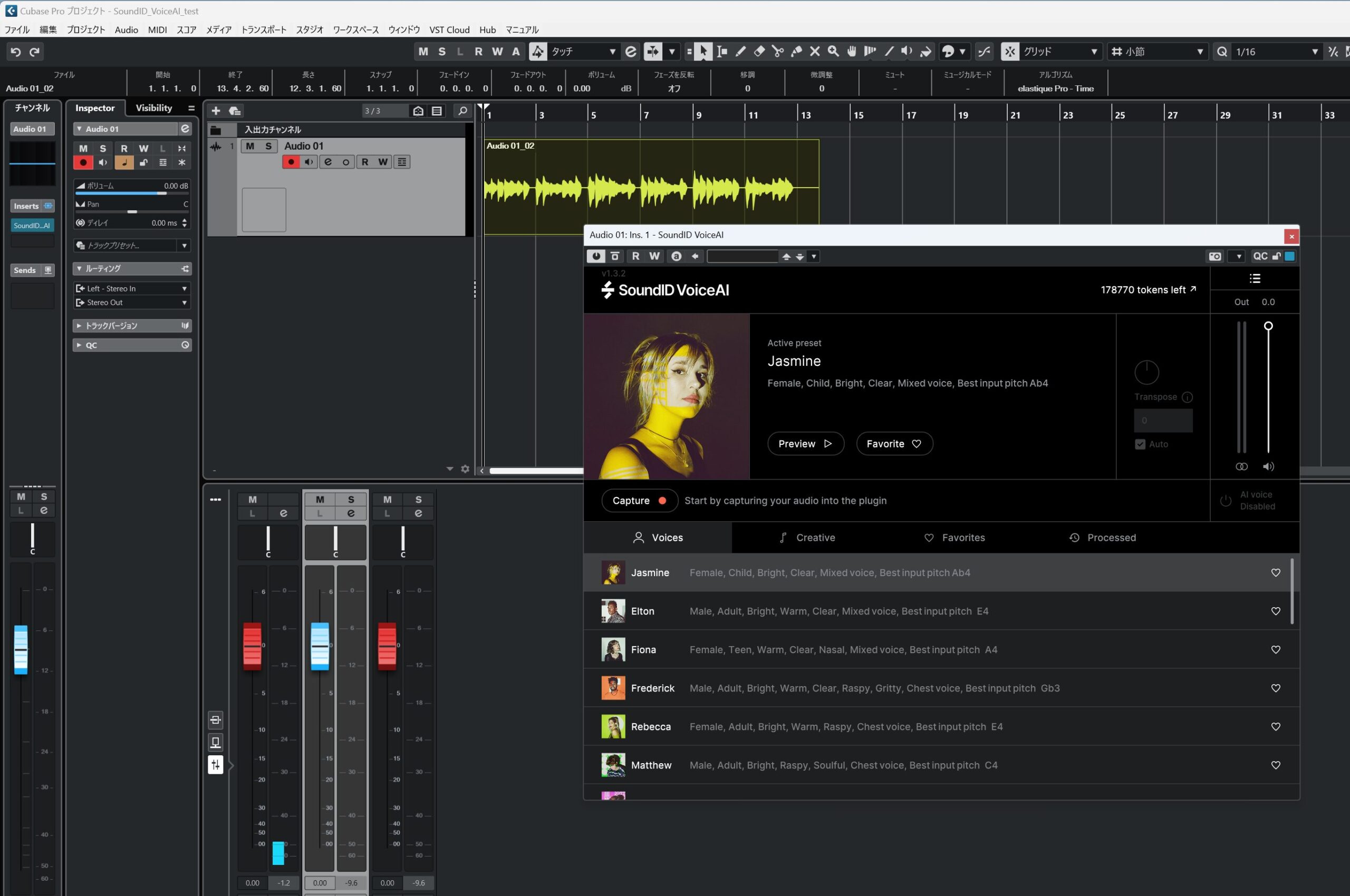Viewport: 1350px width, 896px height.
Task: Click the plugin Out level slider handle
Action: (x=1268, y=326)
